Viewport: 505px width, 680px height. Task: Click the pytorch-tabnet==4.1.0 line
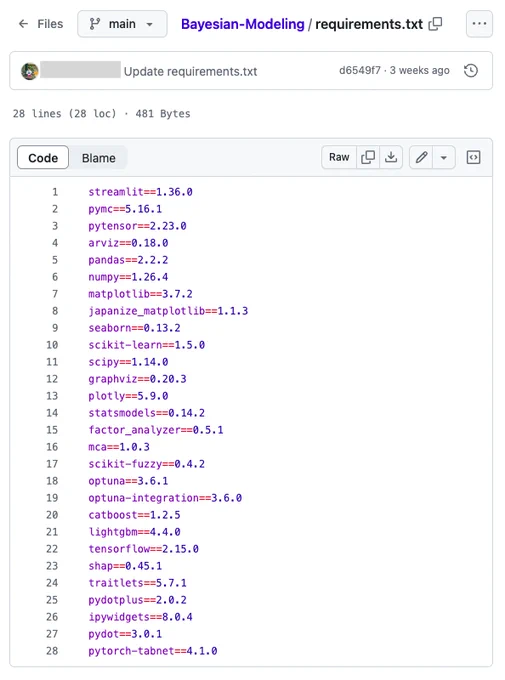coord(153,651)
